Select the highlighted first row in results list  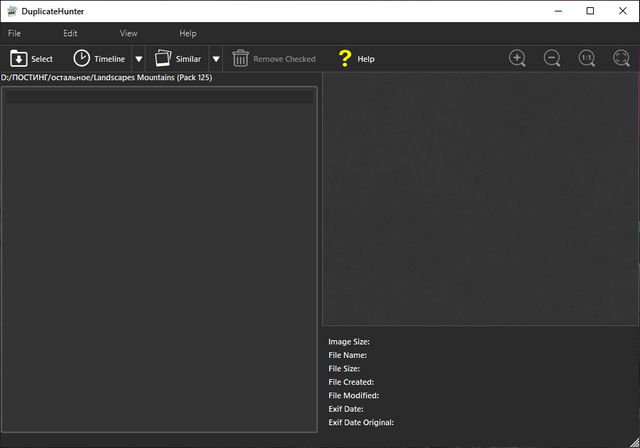[x=159, y=98]
